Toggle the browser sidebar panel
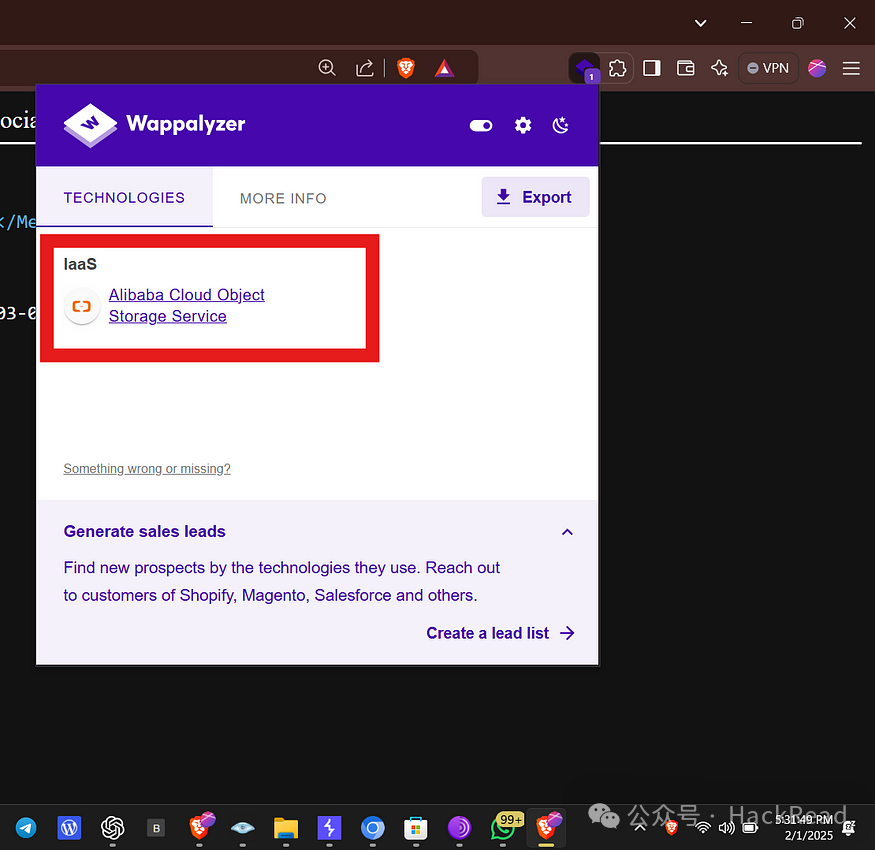The width and height of the screenshot is (875, 850). [x=651, y=68]
